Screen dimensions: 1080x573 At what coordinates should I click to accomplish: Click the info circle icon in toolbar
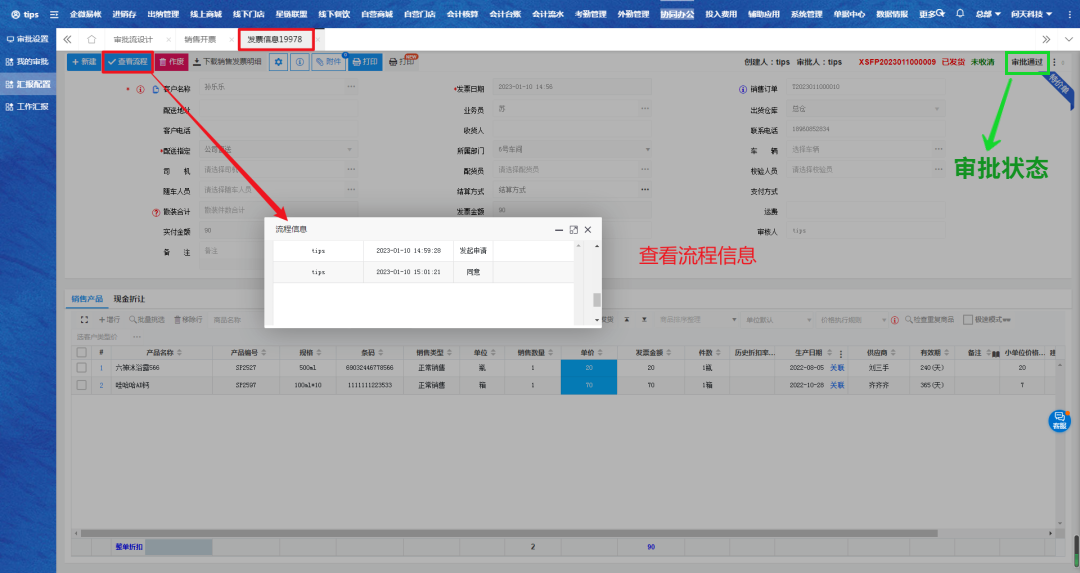click(x=299, y=62)
